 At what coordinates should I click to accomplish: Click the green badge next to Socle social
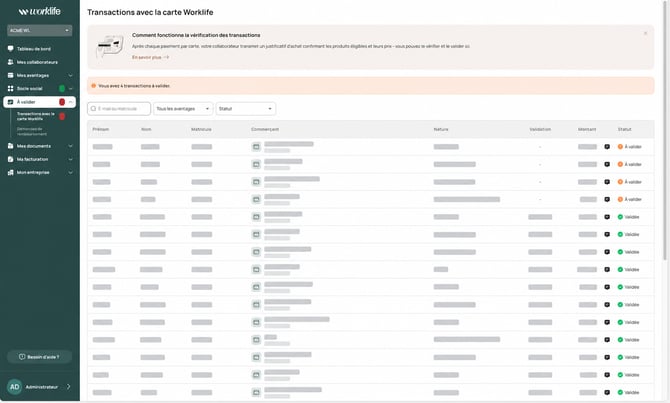click(x=62, y=88)
